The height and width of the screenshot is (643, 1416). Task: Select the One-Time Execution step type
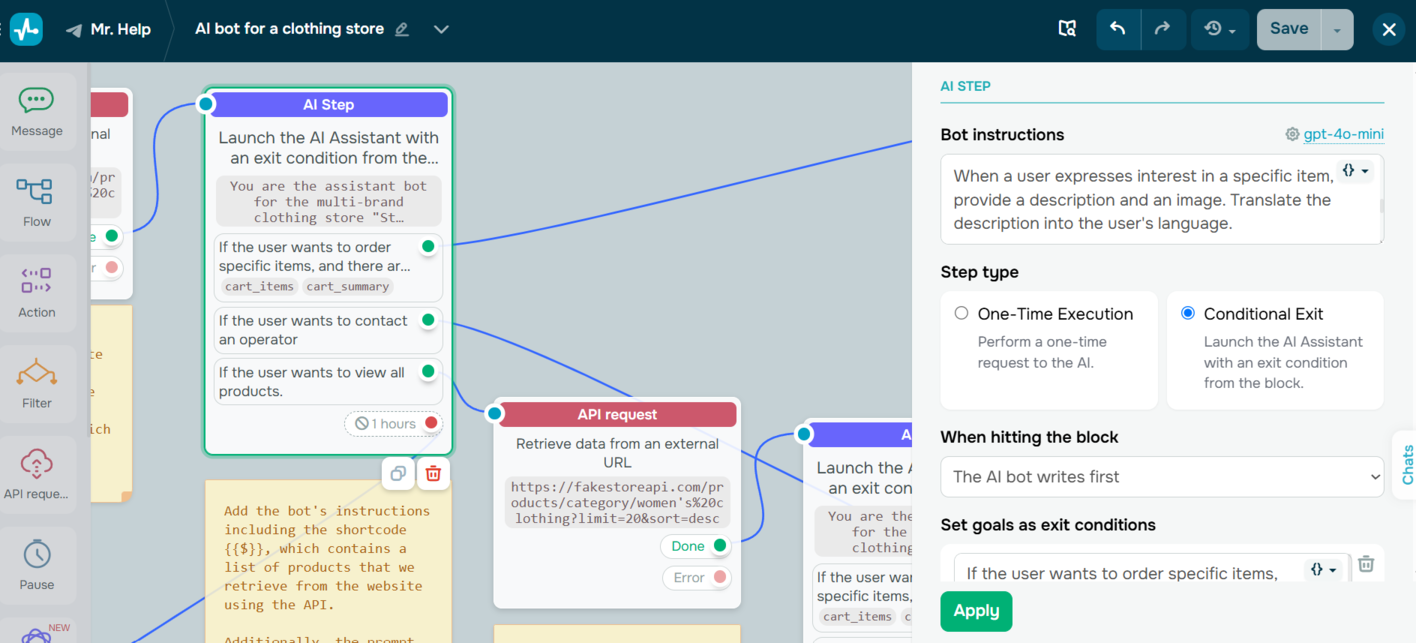coord(961,312)
